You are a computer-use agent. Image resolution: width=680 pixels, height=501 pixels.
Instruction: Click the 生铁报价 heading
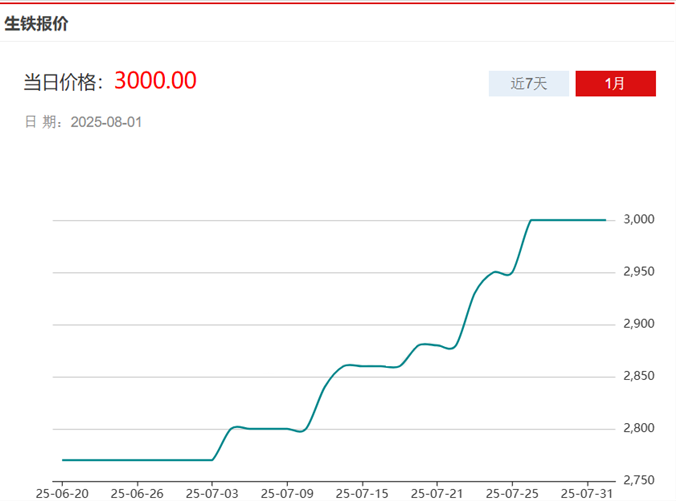point(36,23)
